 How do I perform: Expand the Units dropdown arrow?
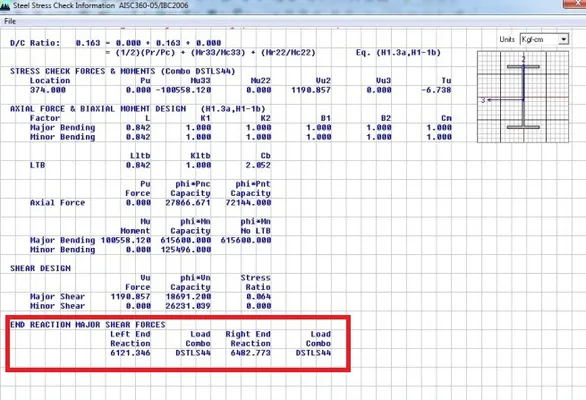point(564,39)
